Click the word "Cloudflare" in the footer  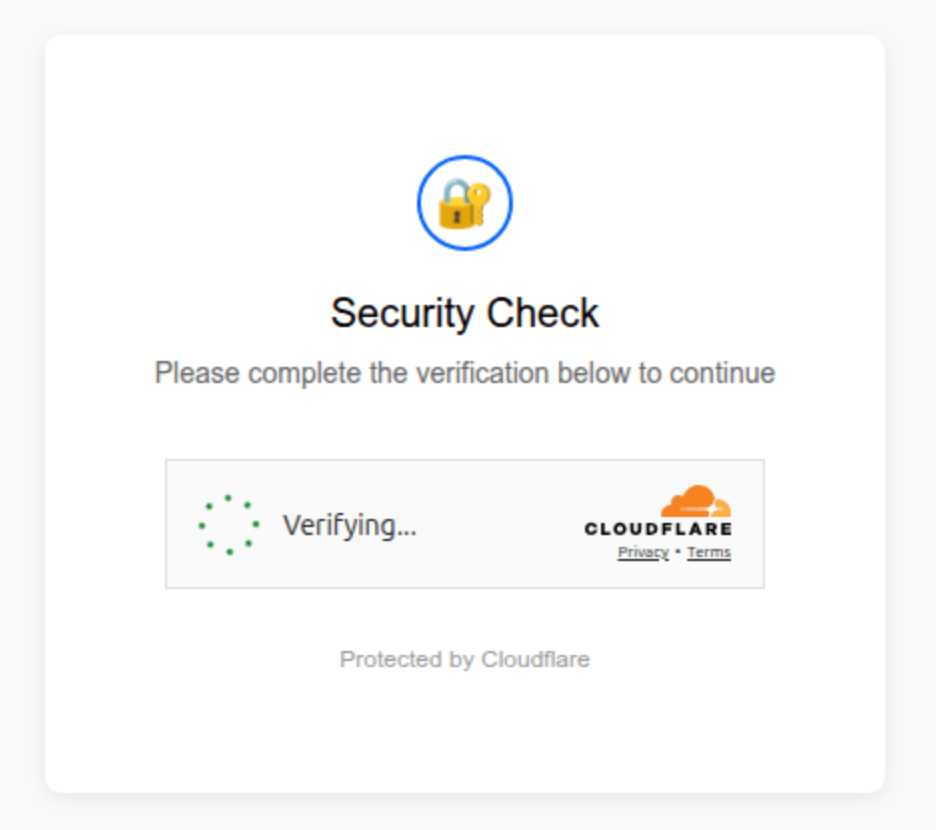tap(536, 659)
